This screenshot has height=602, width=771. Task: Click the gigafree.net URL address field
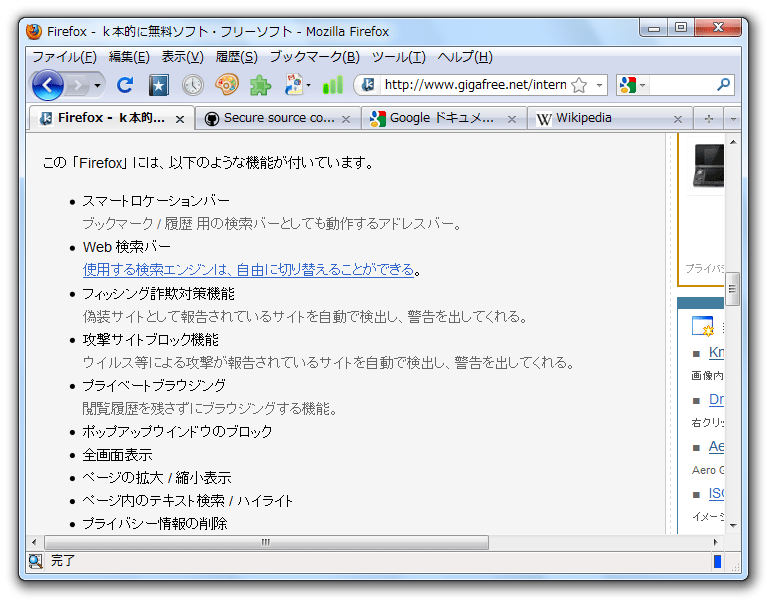pos(475,85)
